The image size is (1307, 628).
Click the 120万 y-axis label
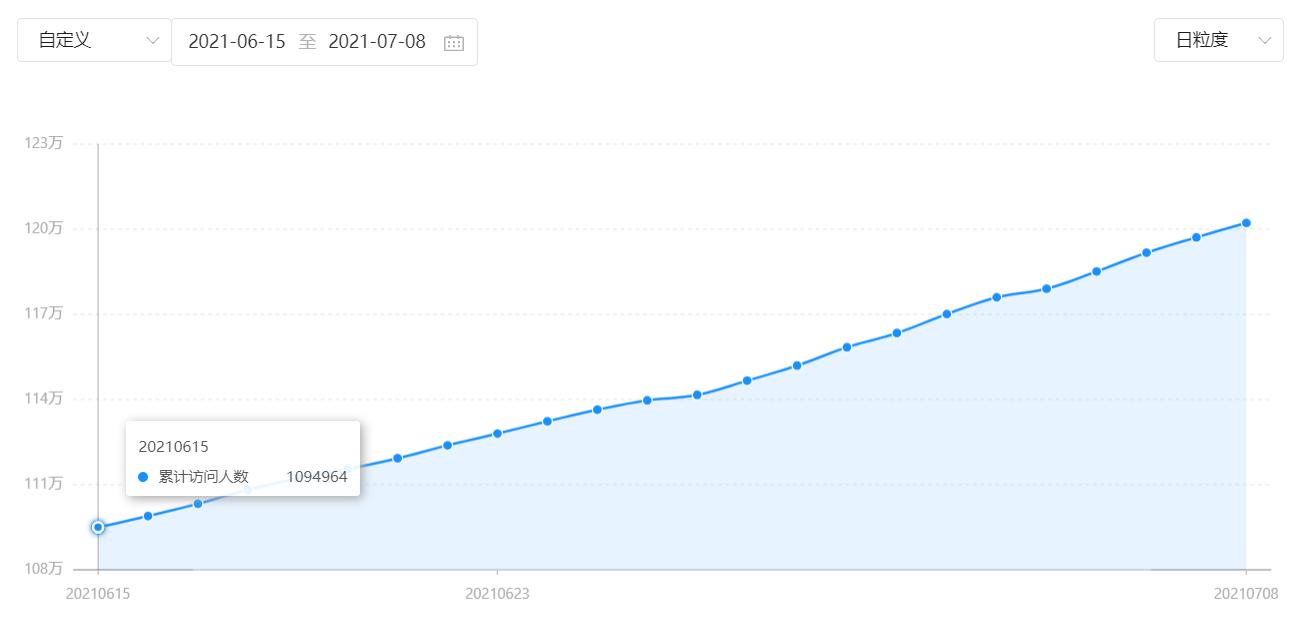(x=43, y=228)
